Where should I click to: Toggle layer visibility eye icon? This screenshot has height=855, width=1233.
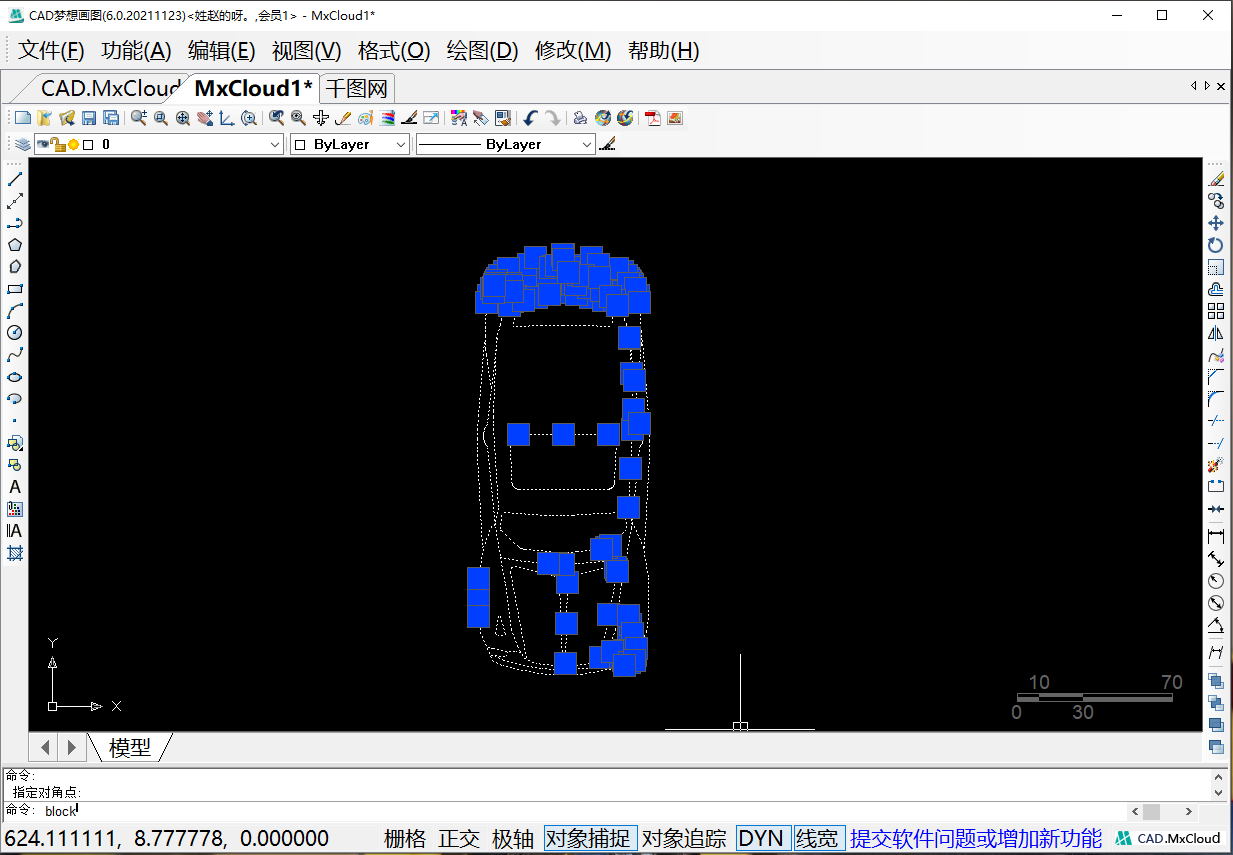coord(44,144)
